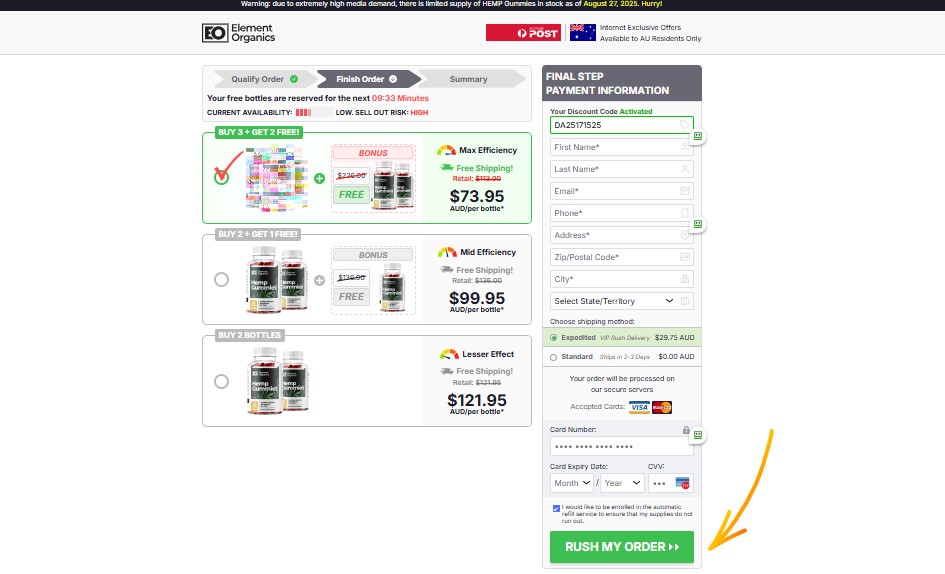The width and height of the screenshot is (945, 574).
Task: Click the Australia Post logo
Action: pyautogui.click(x=523, y=33)
